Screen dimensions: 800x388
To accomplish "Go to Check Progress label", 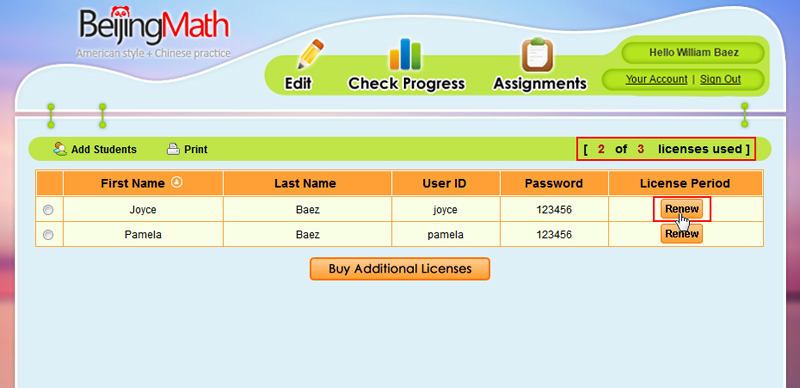I will pos(406,83).
